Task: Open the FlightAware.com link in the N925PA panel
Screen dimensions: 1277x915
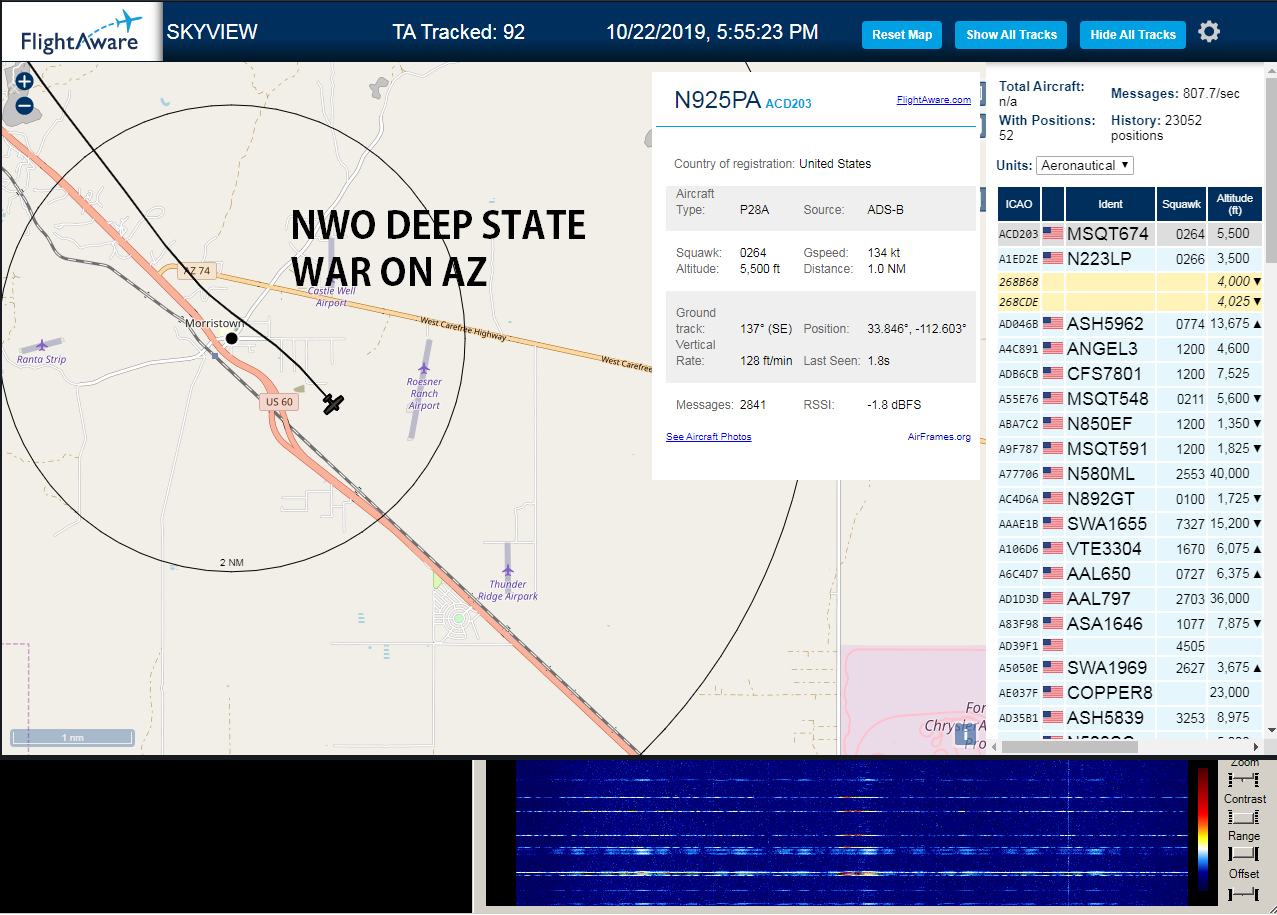Action: point(934,100)
